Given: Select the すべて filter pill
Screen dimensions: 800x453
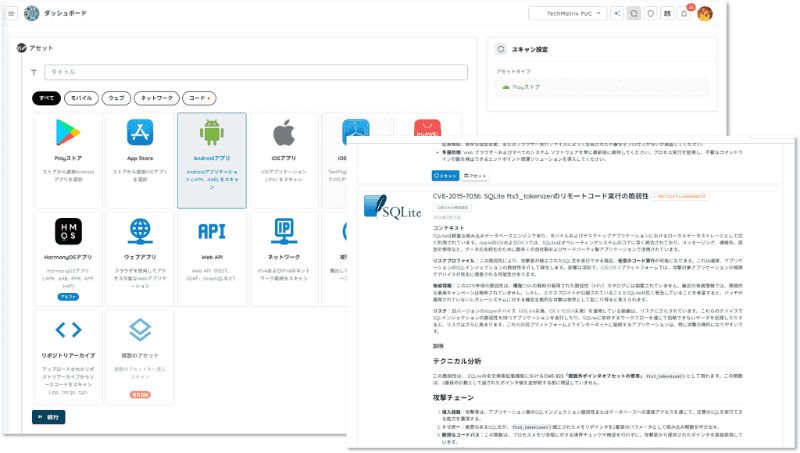Looking at the screenshot, I should click(x=46, y=98).
